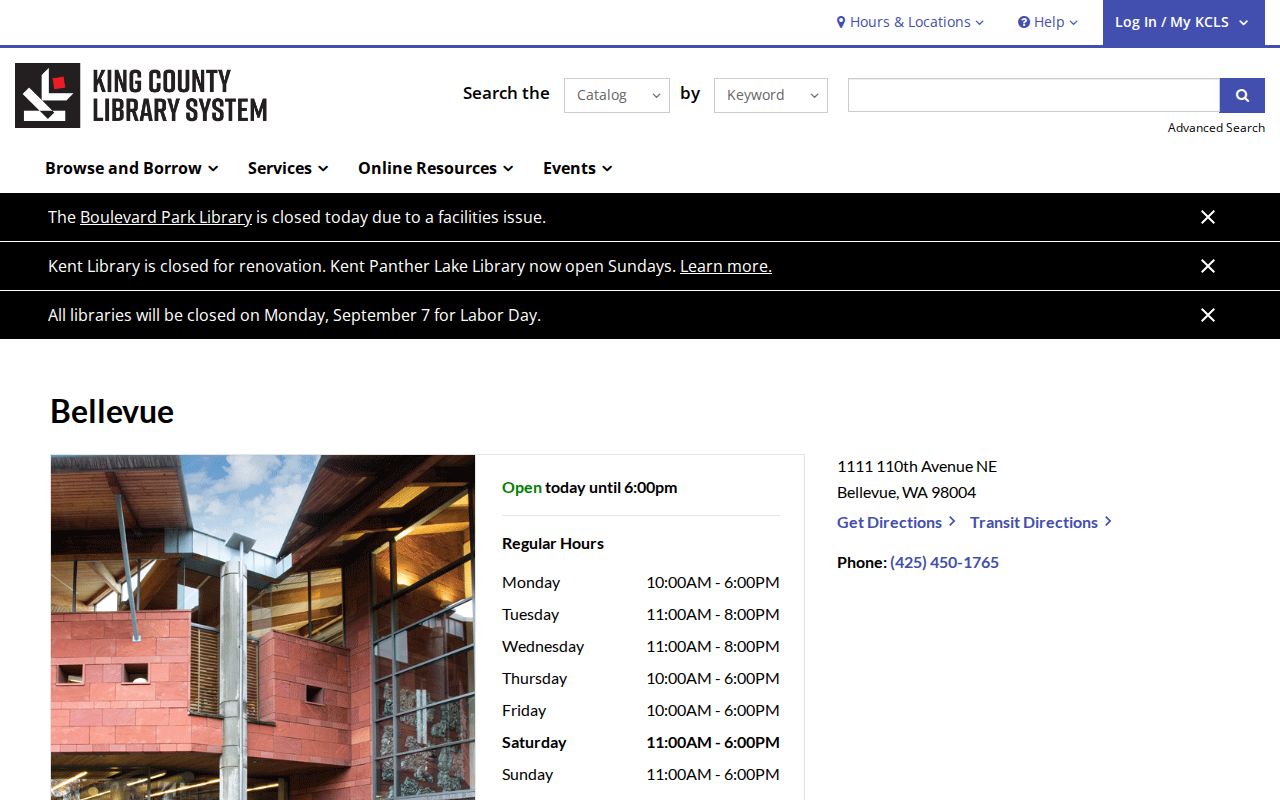
Task: Open the Hours & Locations dropdown
Action: click(x=910, y=22)
